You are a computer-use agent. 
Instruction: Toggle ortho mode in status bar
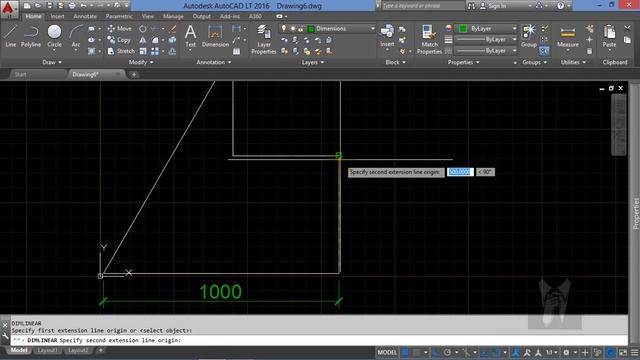point(436,352)
